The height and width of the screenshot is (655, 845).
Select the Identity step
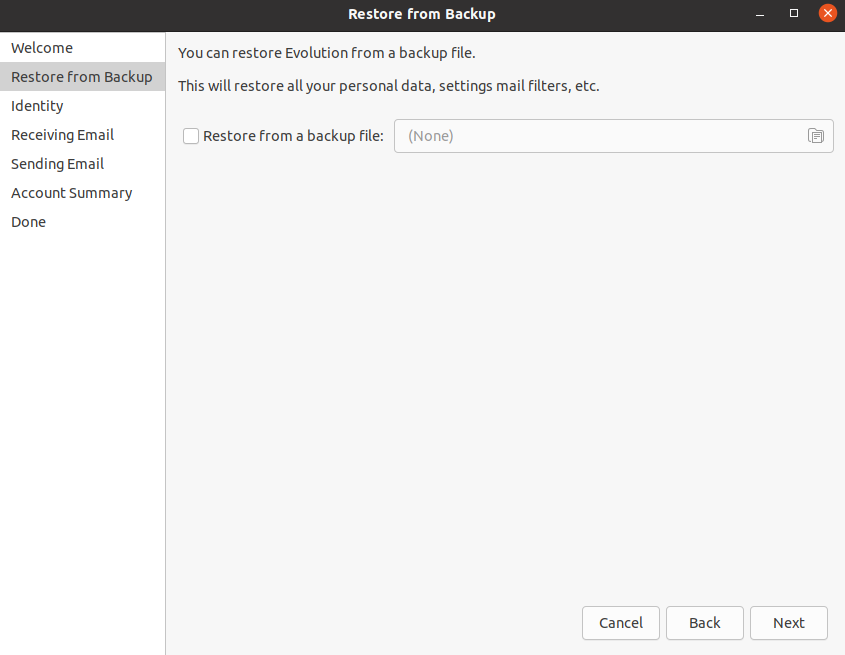tap(37, 106)
